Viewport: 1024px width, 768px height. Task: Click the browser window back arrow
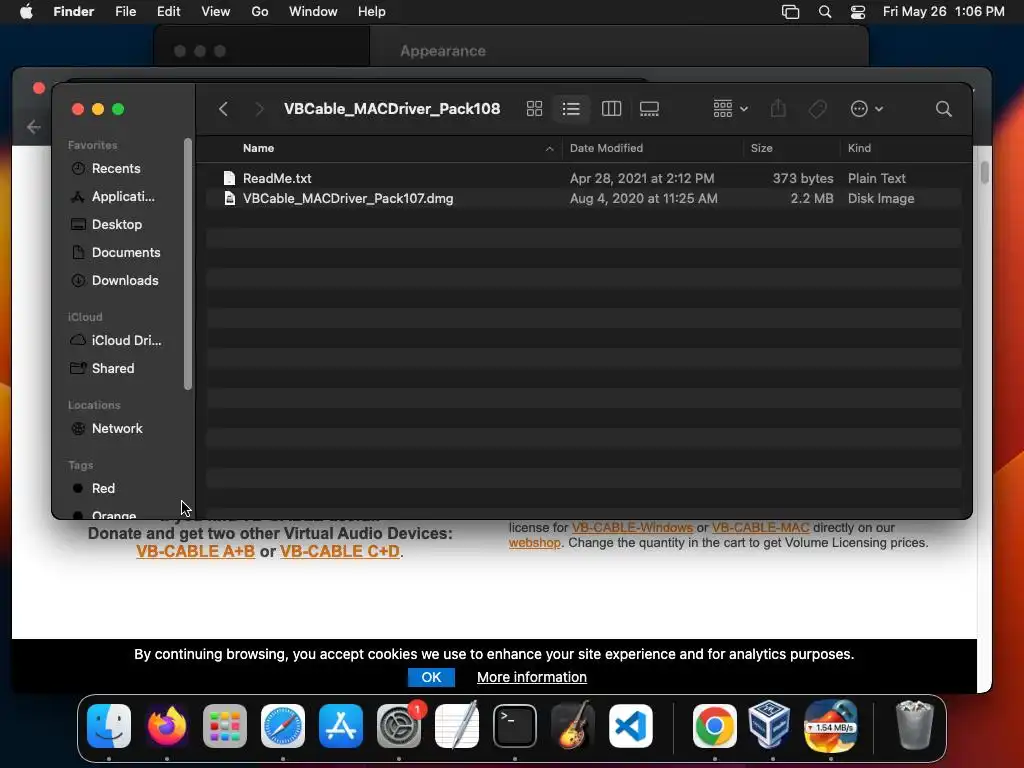point(33,127)
